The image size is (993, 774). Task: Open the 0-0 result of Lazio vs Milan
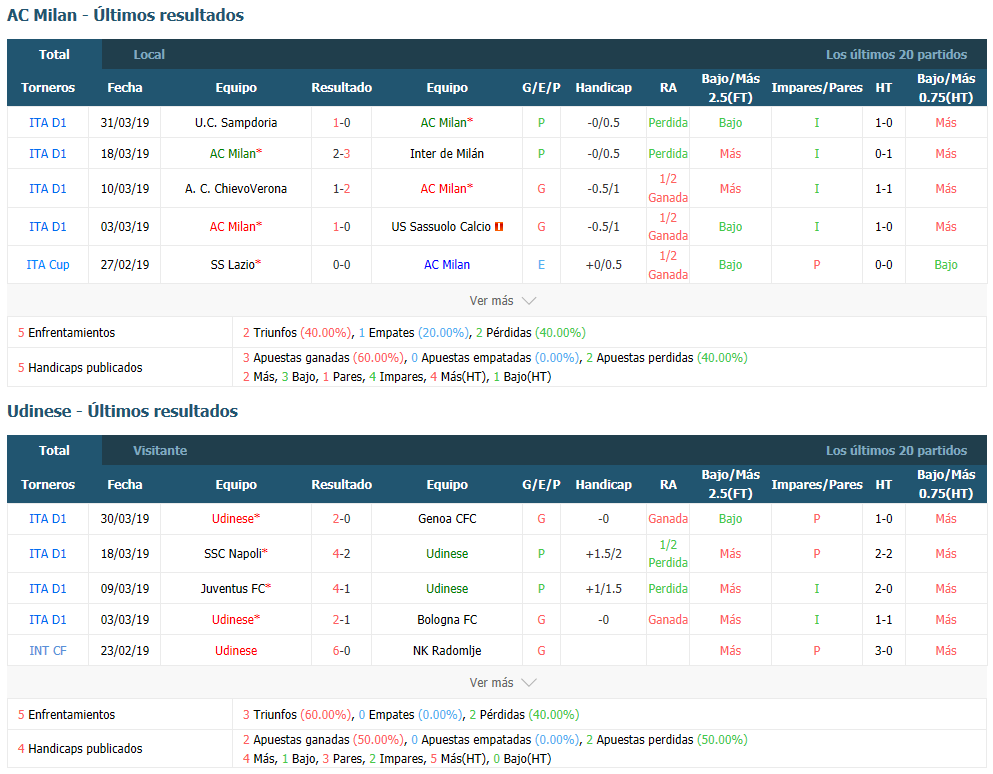[341, 265]
